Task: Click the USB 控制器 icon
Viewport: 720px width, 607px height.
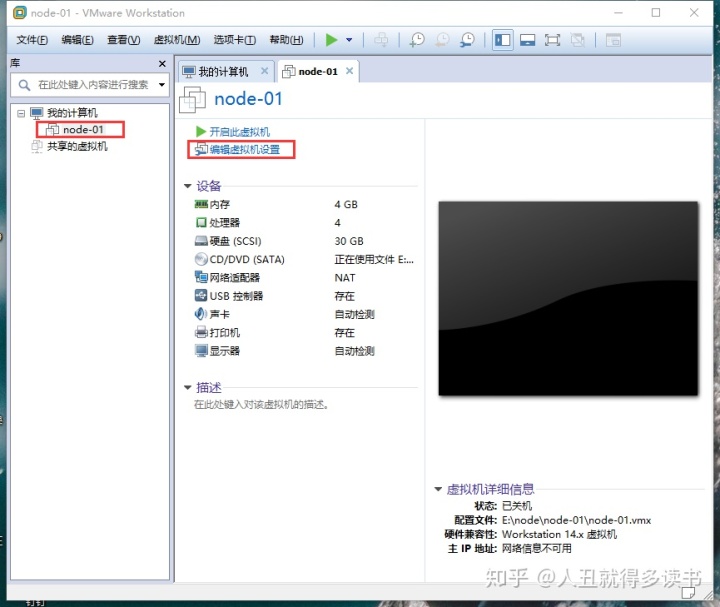Action: pyautogui.click(x=201, y=296)
